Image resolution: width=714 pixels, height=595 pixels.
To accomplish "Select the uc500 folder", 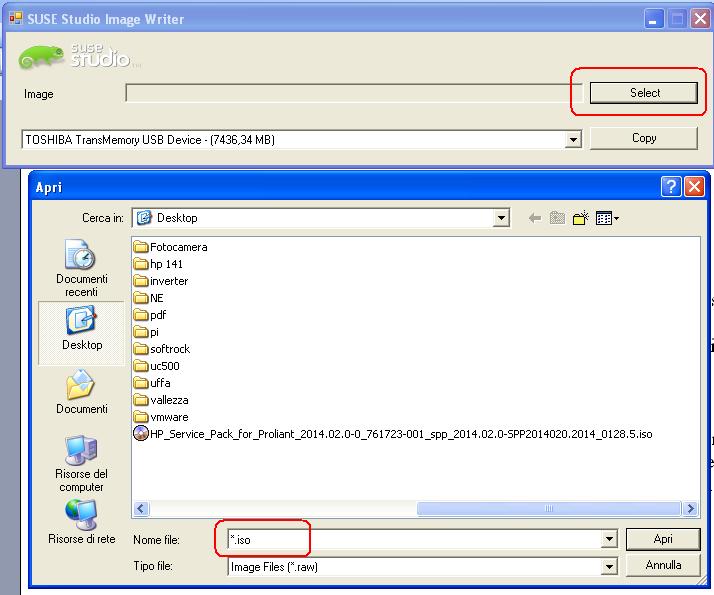I will pos(157,366).
